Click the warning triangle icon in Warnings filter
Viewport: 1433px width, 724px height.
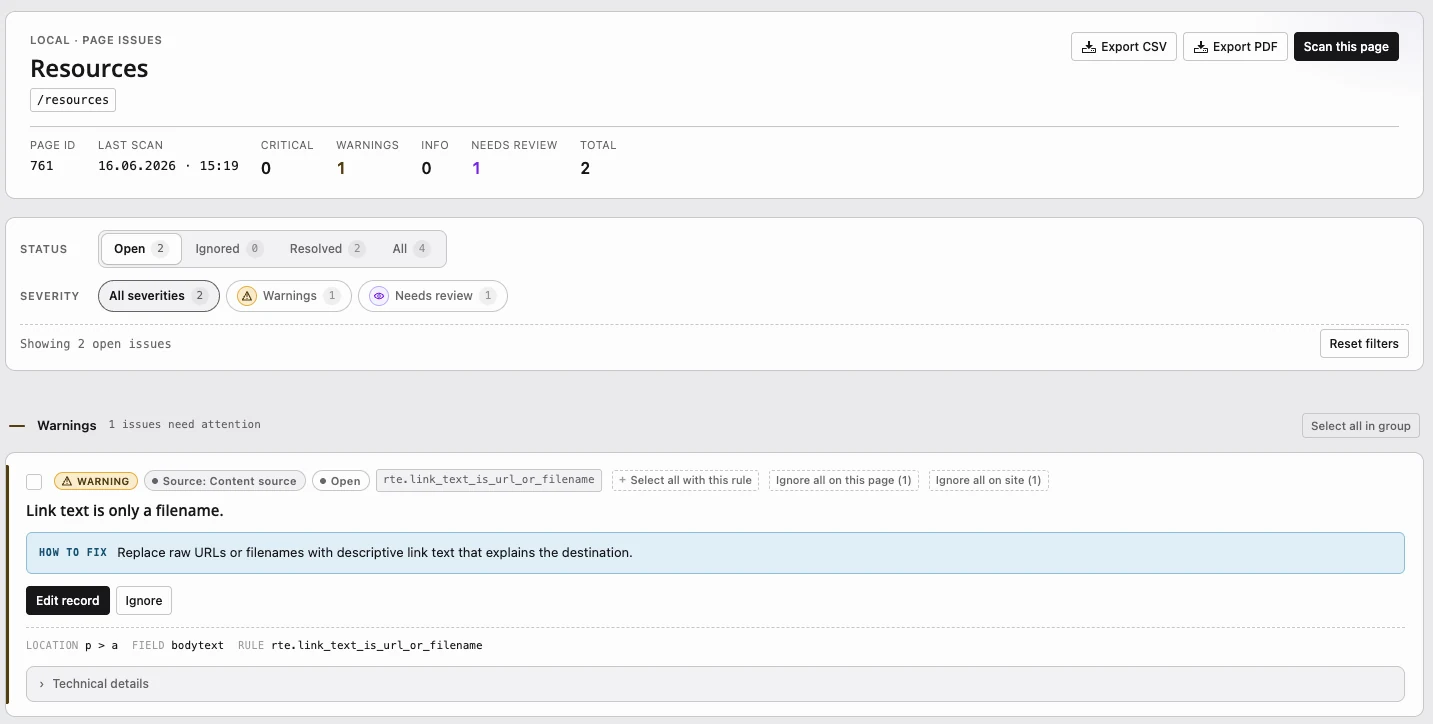click(x=247, y=296)
